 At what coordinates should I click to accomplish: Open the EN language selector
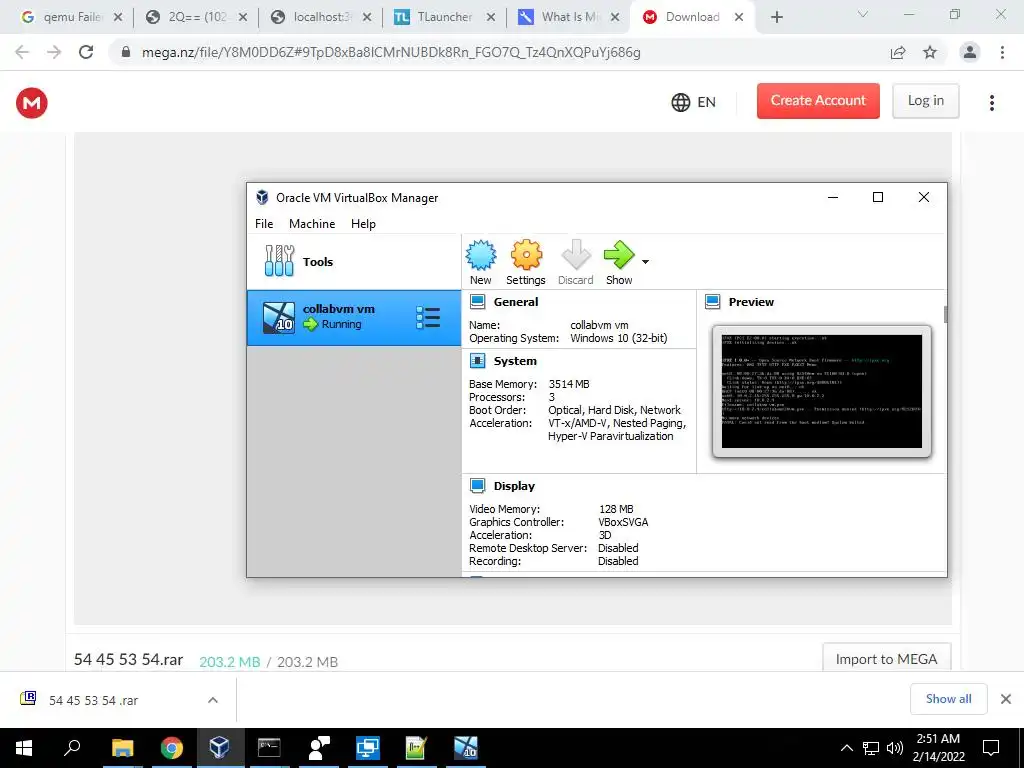point(694,102)
